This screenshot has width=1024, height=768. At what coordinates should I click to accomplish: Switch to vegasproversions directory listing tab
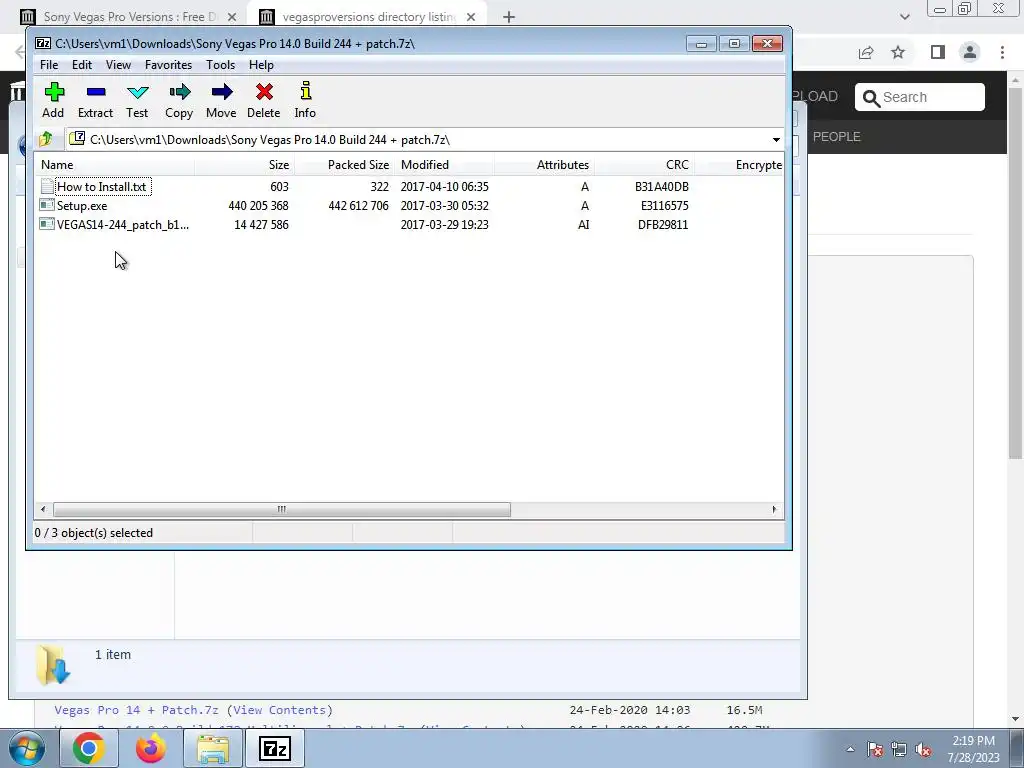[369, 17]
